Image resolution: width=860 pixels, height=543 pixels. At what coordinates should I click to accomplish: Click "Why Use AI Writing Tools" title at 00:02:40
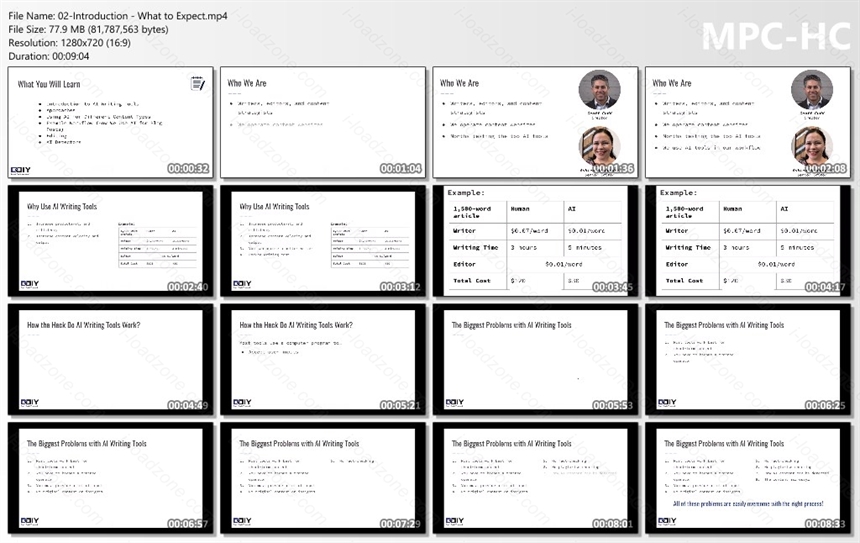(x=62, y=207)
